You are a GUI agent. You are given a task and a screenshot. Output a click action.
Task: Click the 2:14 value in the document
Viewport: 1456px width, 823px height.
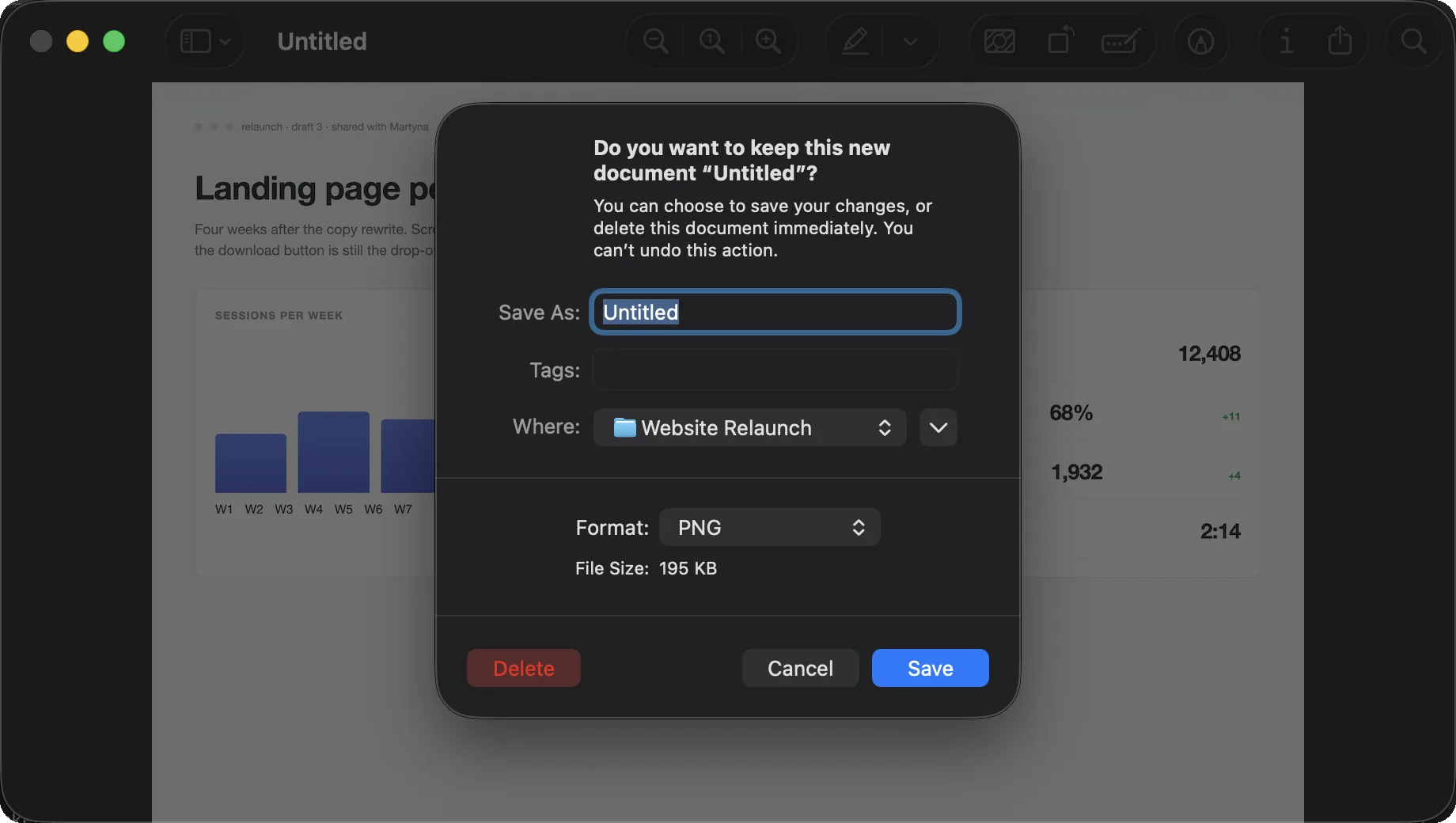[1220, 531]
